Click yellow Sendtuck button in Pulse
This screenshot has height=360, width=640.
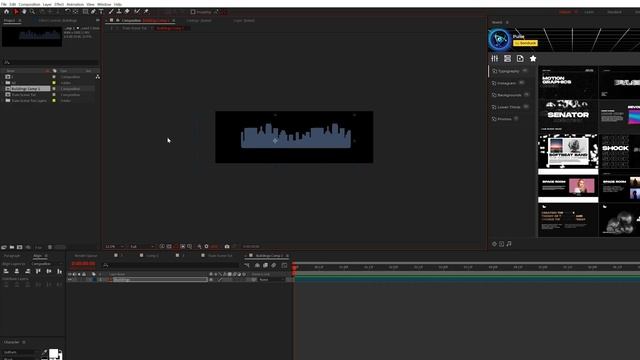(525, 43)
